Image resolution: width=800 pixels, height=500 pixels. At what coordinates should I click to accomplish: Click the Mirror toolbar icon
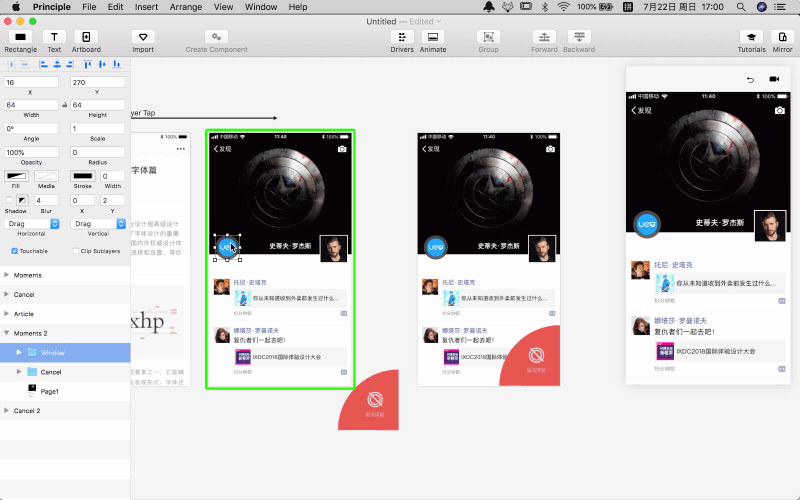pyautogui.click(x=783, y=37)
